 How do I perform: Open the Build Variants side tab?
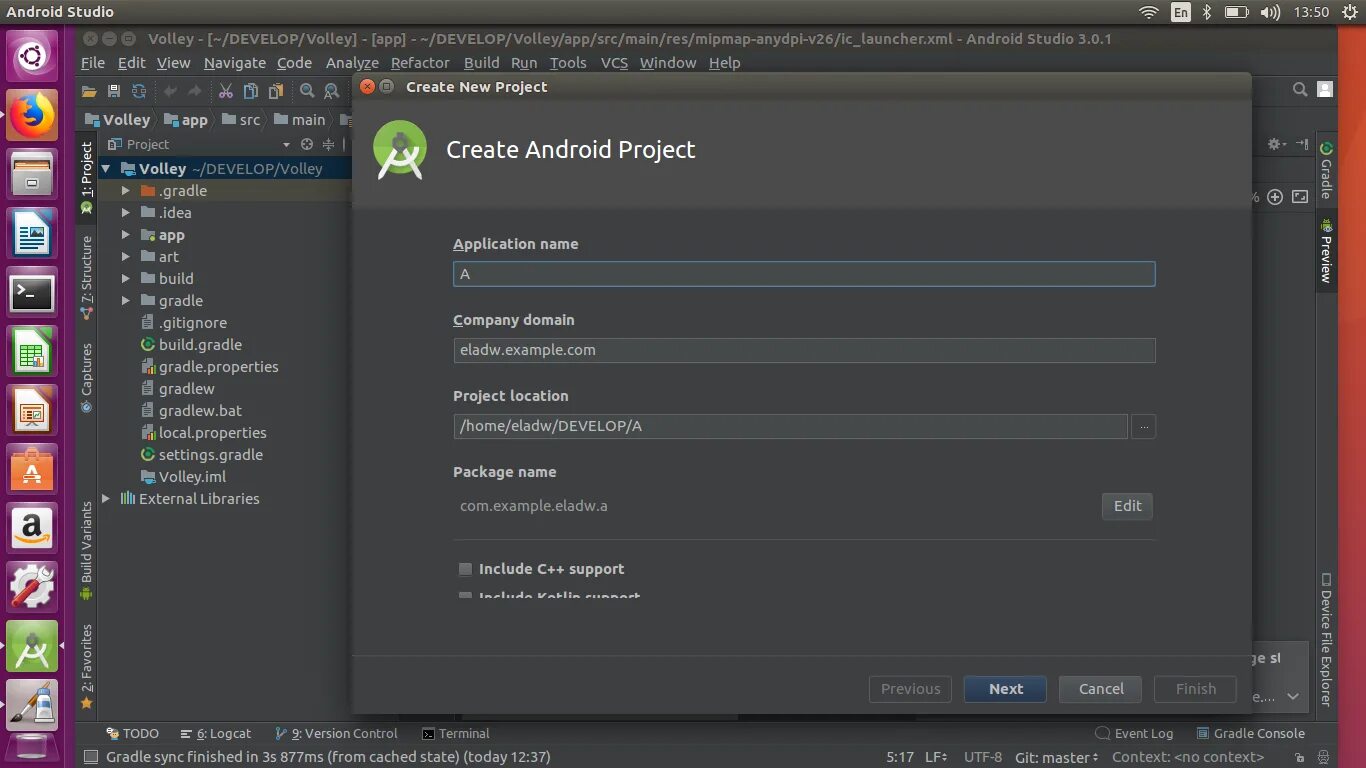pos(87,550)
